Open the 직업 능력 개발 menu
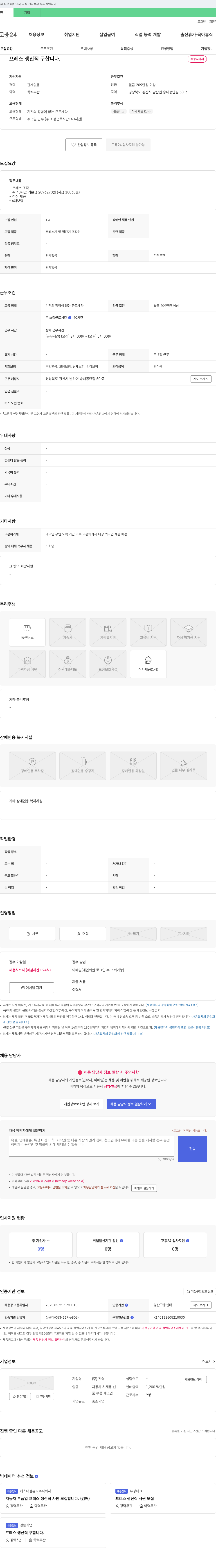The image size is (216, 1568). click(x=148, y=35)
